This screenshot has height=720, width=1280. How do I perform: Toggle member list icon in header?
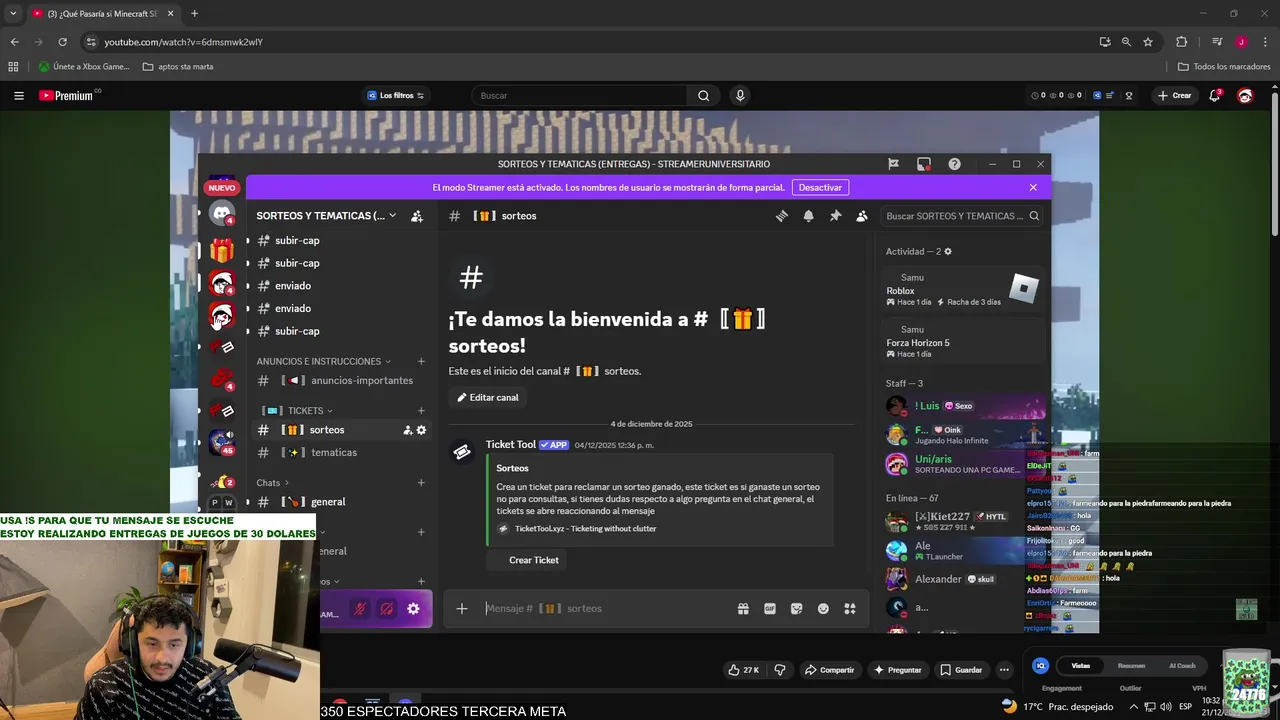861,216
